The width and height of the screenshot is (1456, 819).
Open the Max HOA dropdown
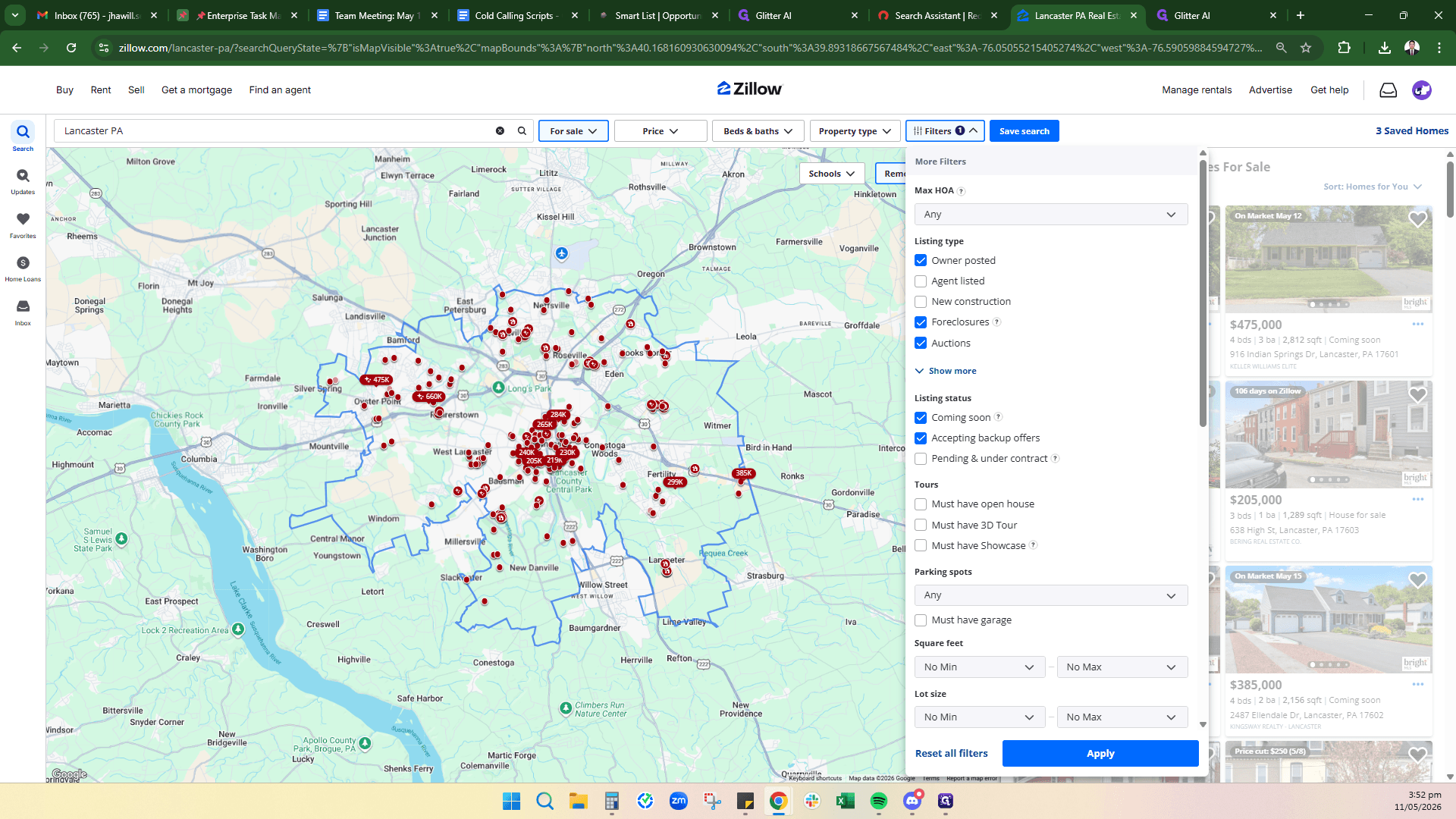point(1050,215)
